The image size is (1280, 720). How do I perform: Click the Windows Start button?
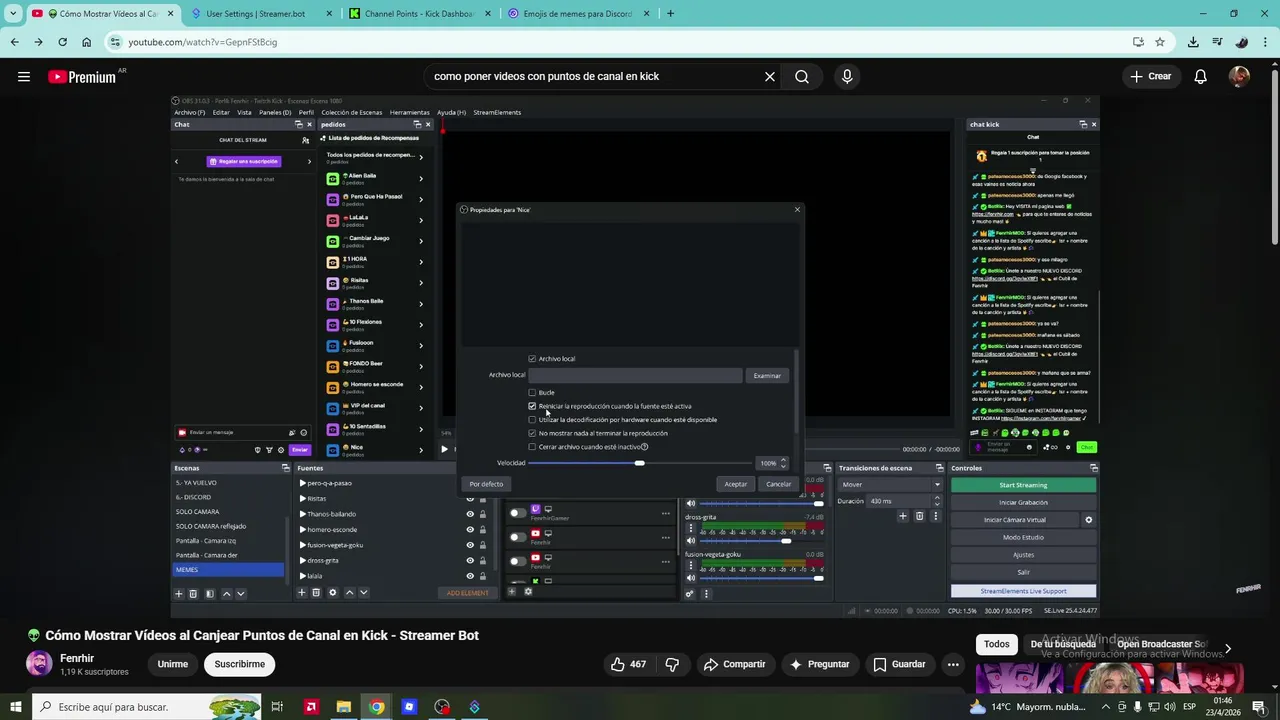[15, 707]
